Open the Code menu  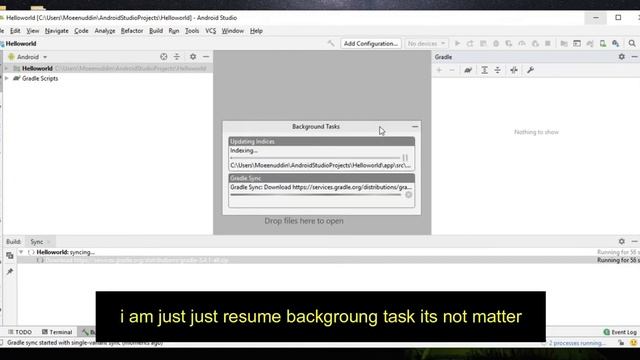[81, 31]
